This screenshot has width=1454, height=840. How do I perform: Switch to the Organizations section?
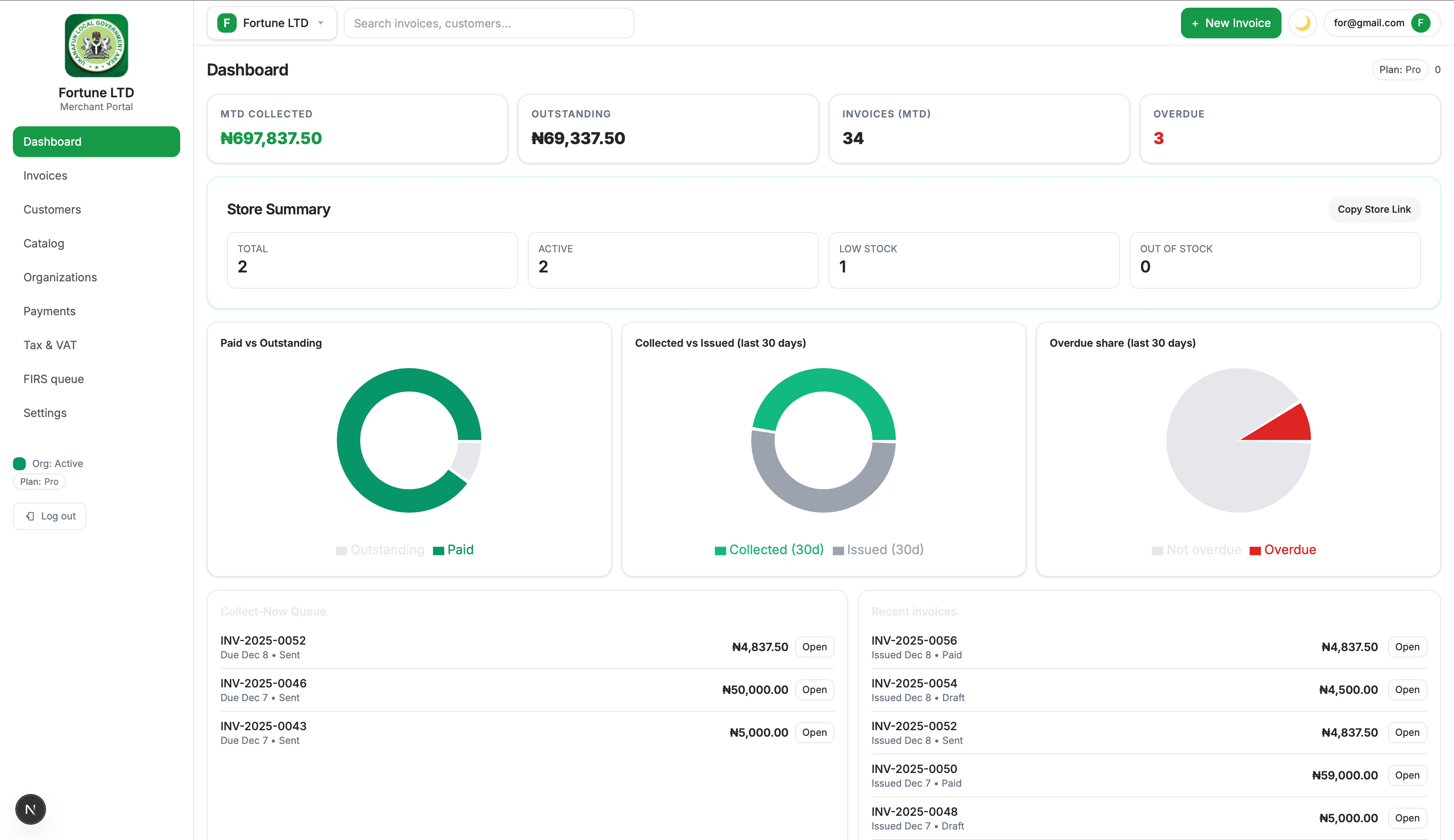tap(60, 277)
